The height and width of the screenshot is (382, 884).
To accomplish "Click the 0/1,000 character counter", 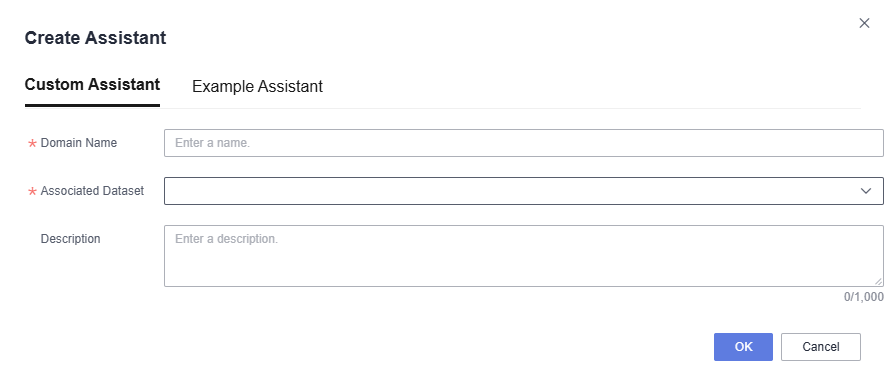I will [x=863, y=297].
